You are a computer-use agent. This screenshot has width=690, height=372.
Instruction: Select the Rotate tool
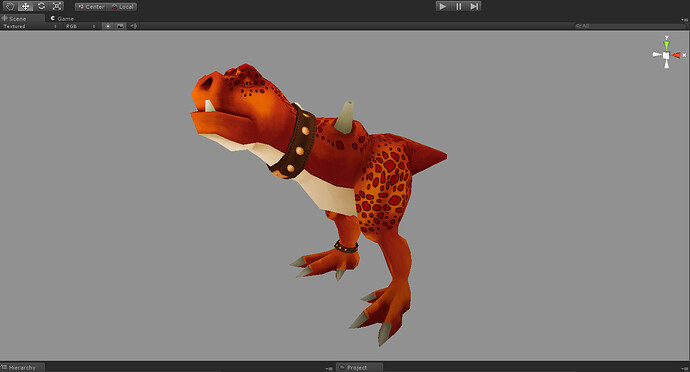[x=41, y=6]
